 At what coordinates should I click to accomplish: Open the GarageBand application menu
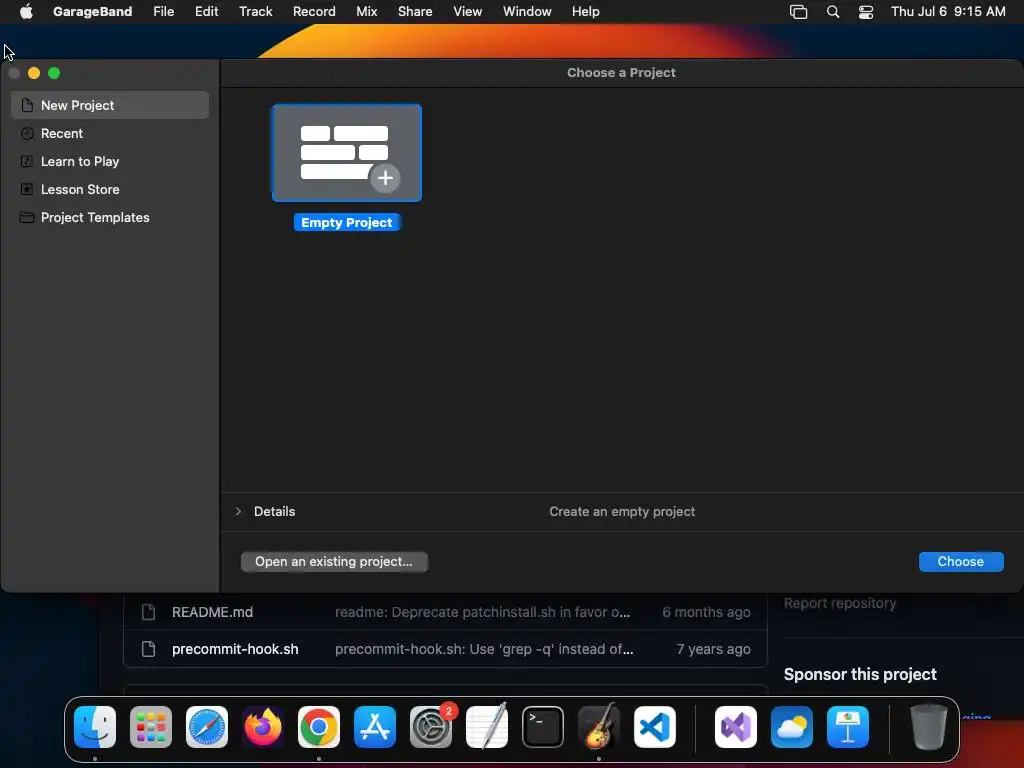(92, 11)
